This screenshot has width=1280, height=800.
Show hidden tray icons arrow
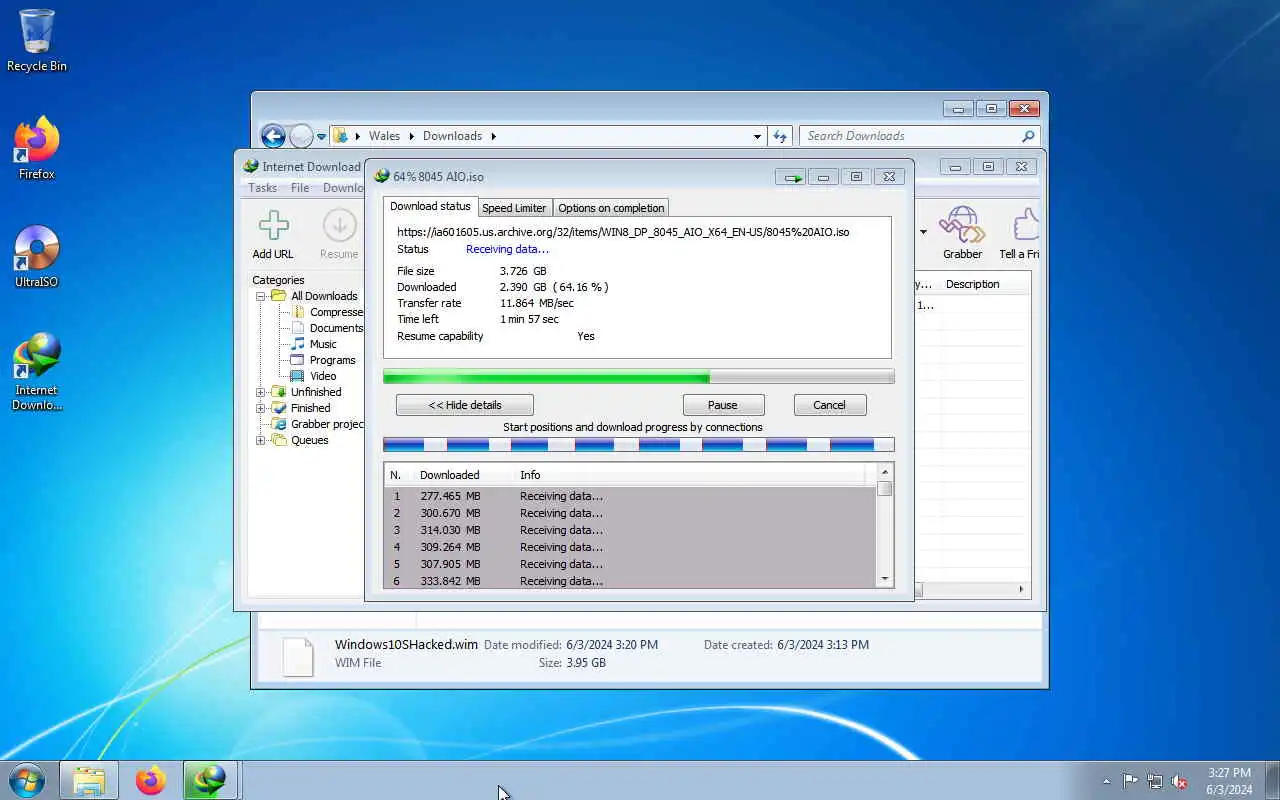1106,781
